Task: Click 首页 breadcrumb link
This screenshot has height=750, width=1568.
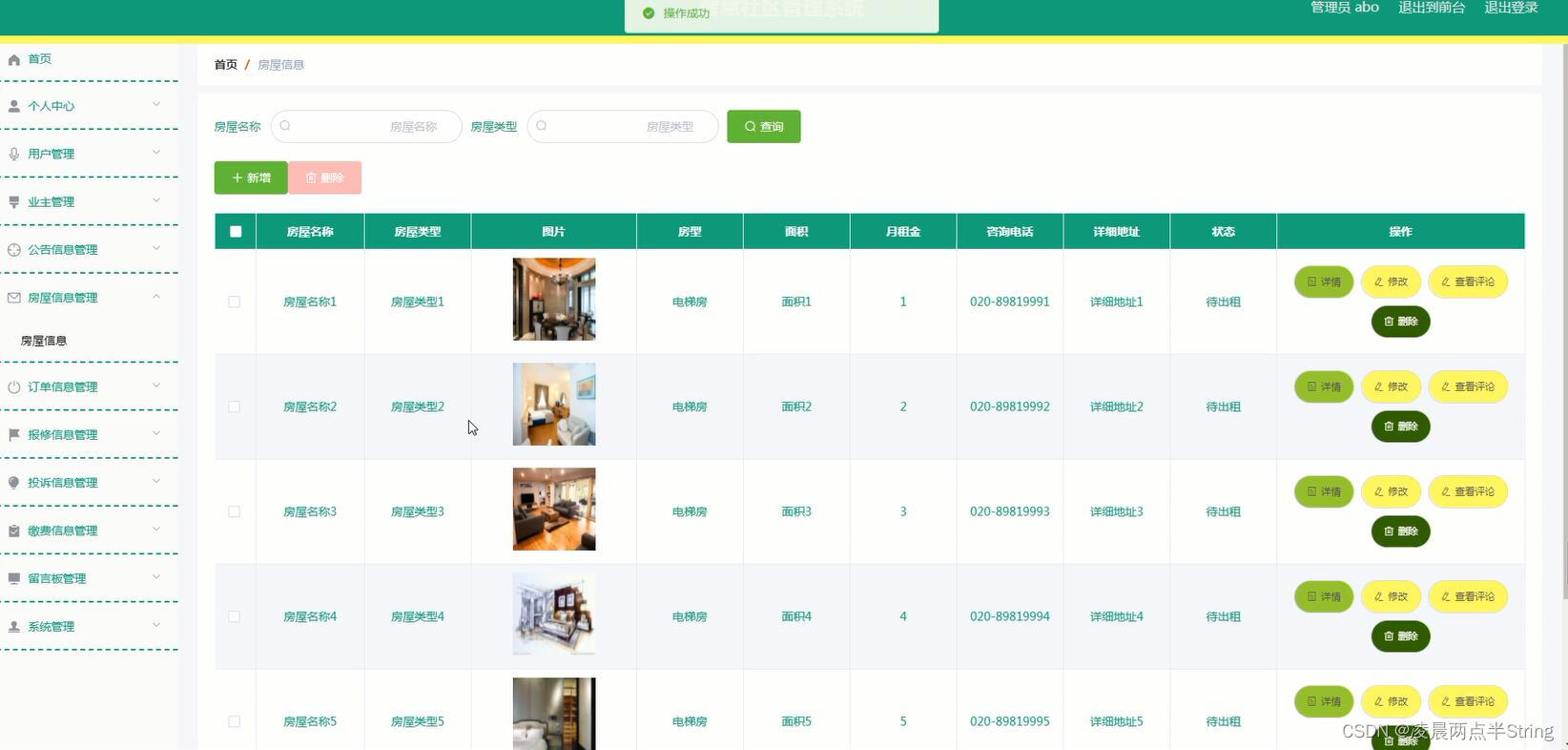Action: point(226,65)
